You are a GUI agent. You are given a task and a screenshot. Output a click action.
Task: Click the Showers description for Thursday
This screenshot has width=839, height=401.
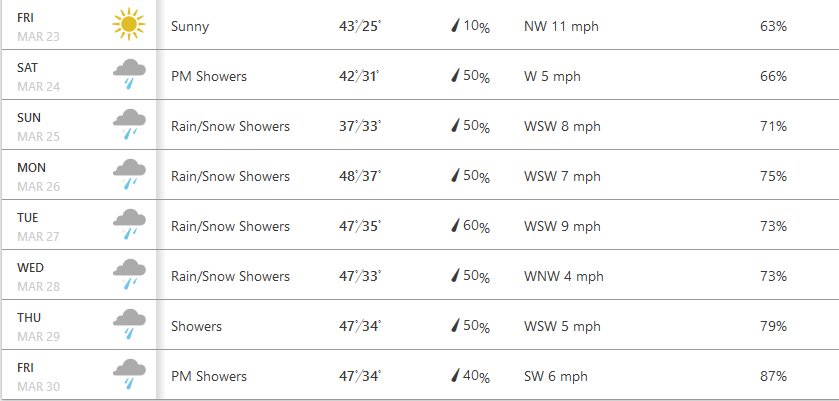click(196, 326)
